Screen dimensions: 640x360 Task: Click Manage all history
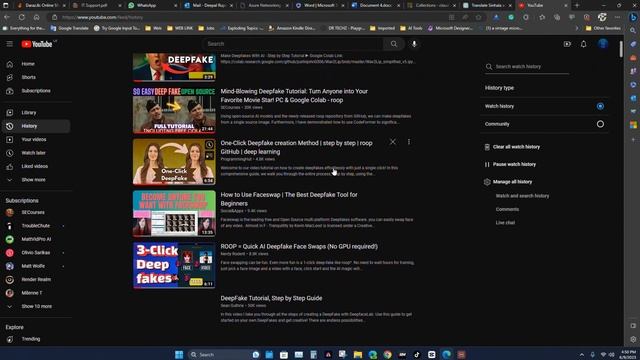(x=512, y=182)
